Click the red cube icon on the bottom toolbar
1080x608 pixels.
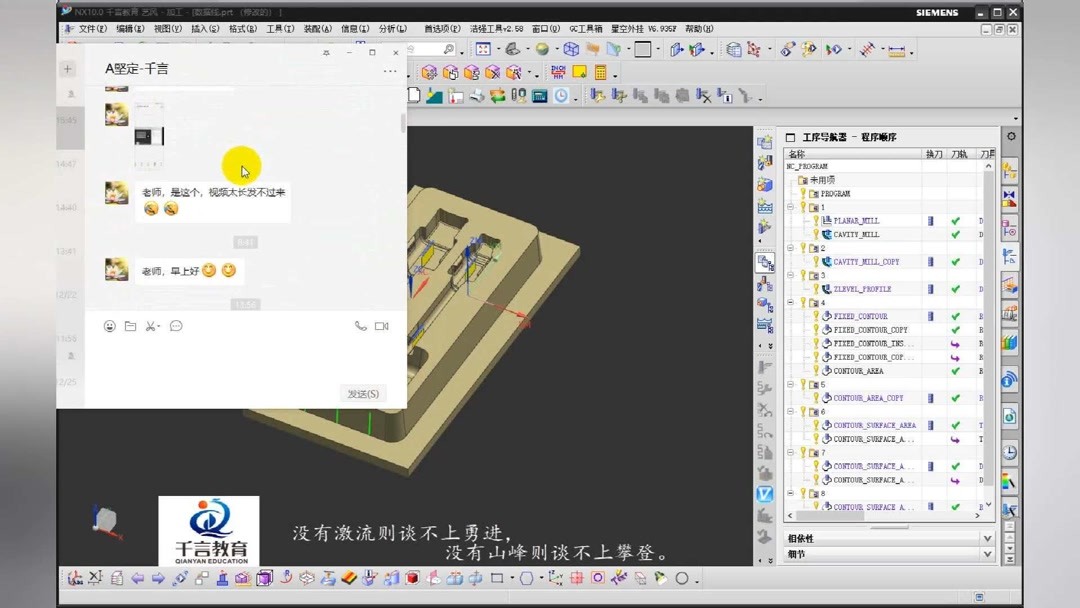(412, 578)
